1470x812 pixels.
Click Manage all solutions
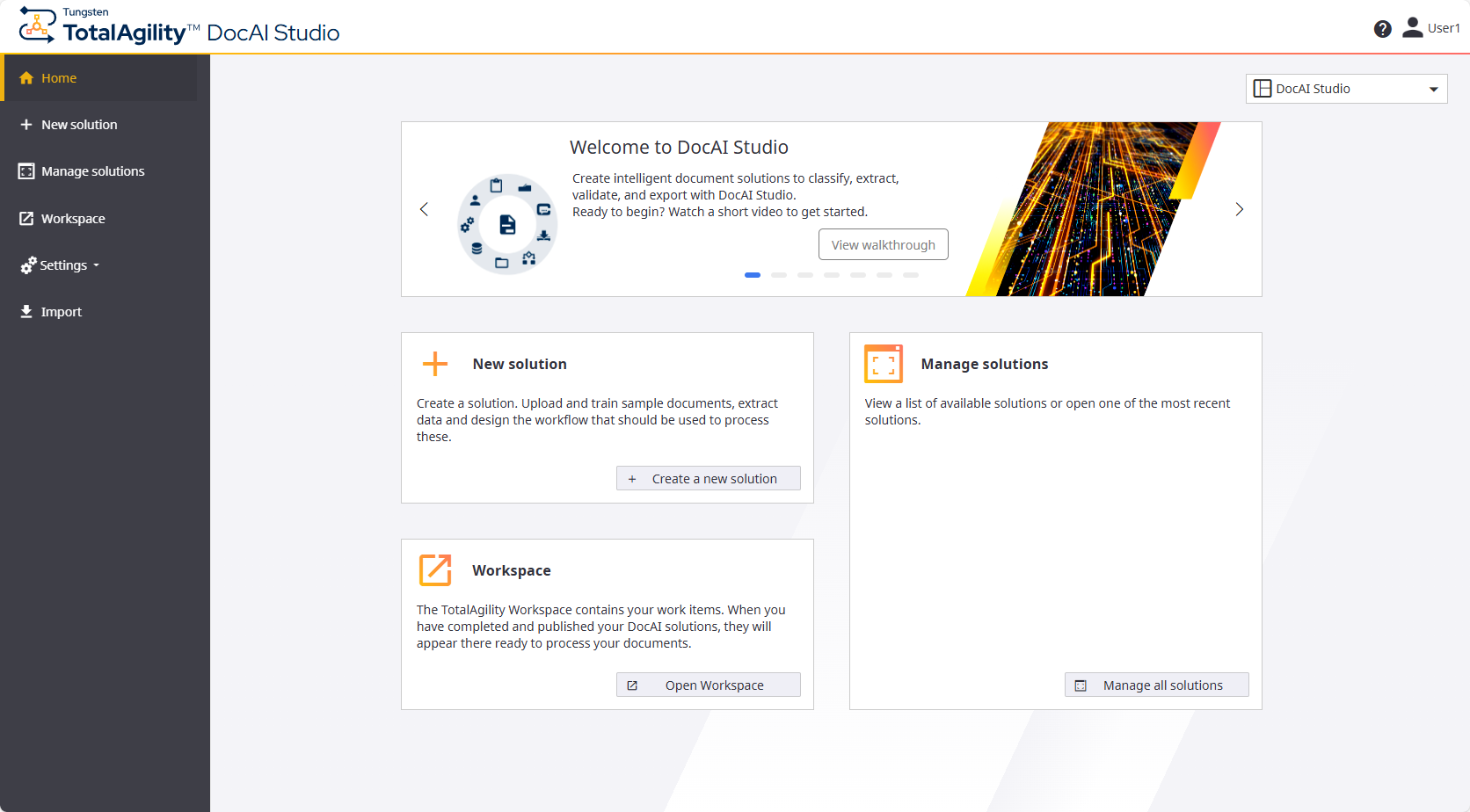coord(1156,685)
